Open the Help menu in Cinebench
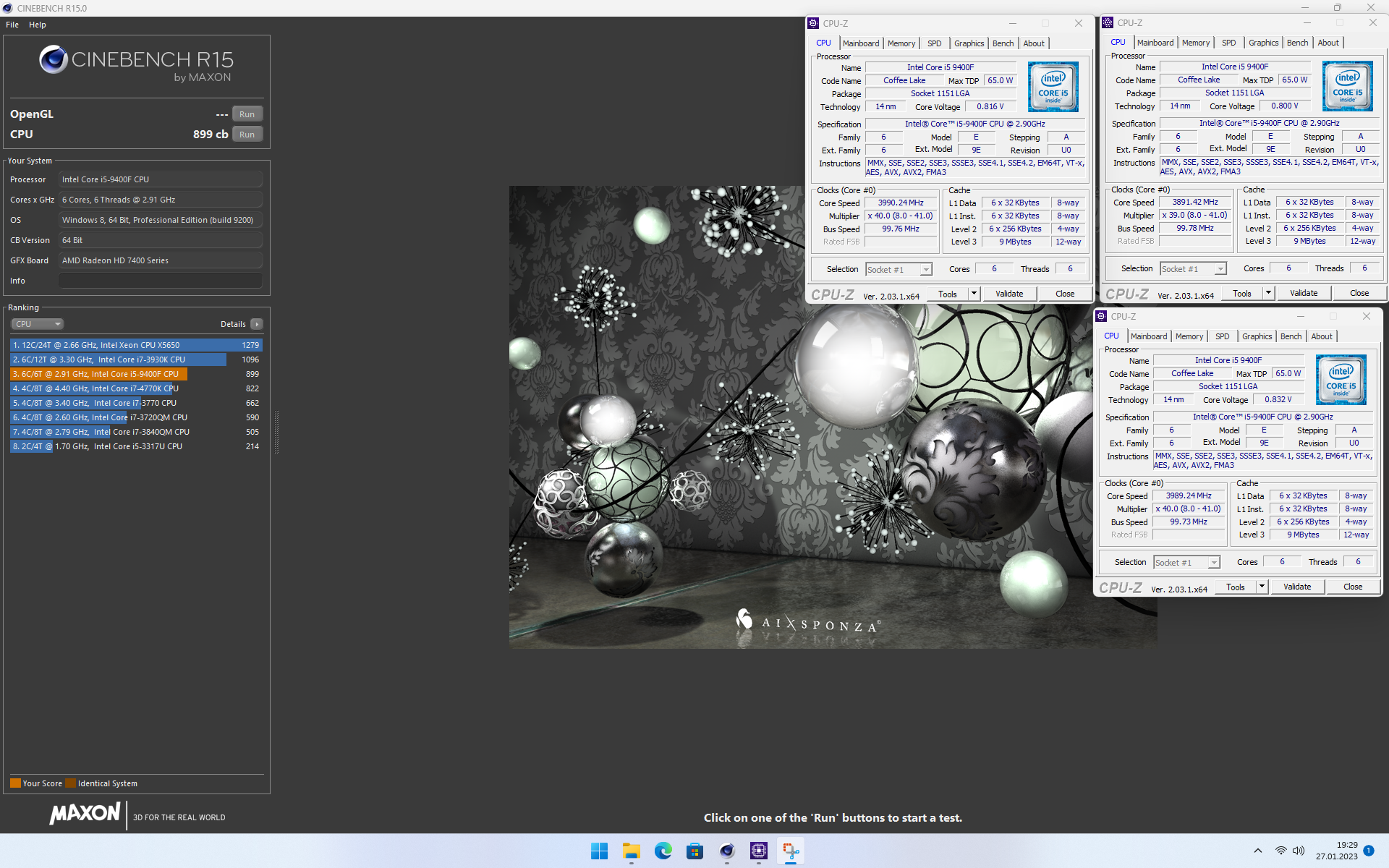This screenshot has height=868, width=1389. point(38,25)
